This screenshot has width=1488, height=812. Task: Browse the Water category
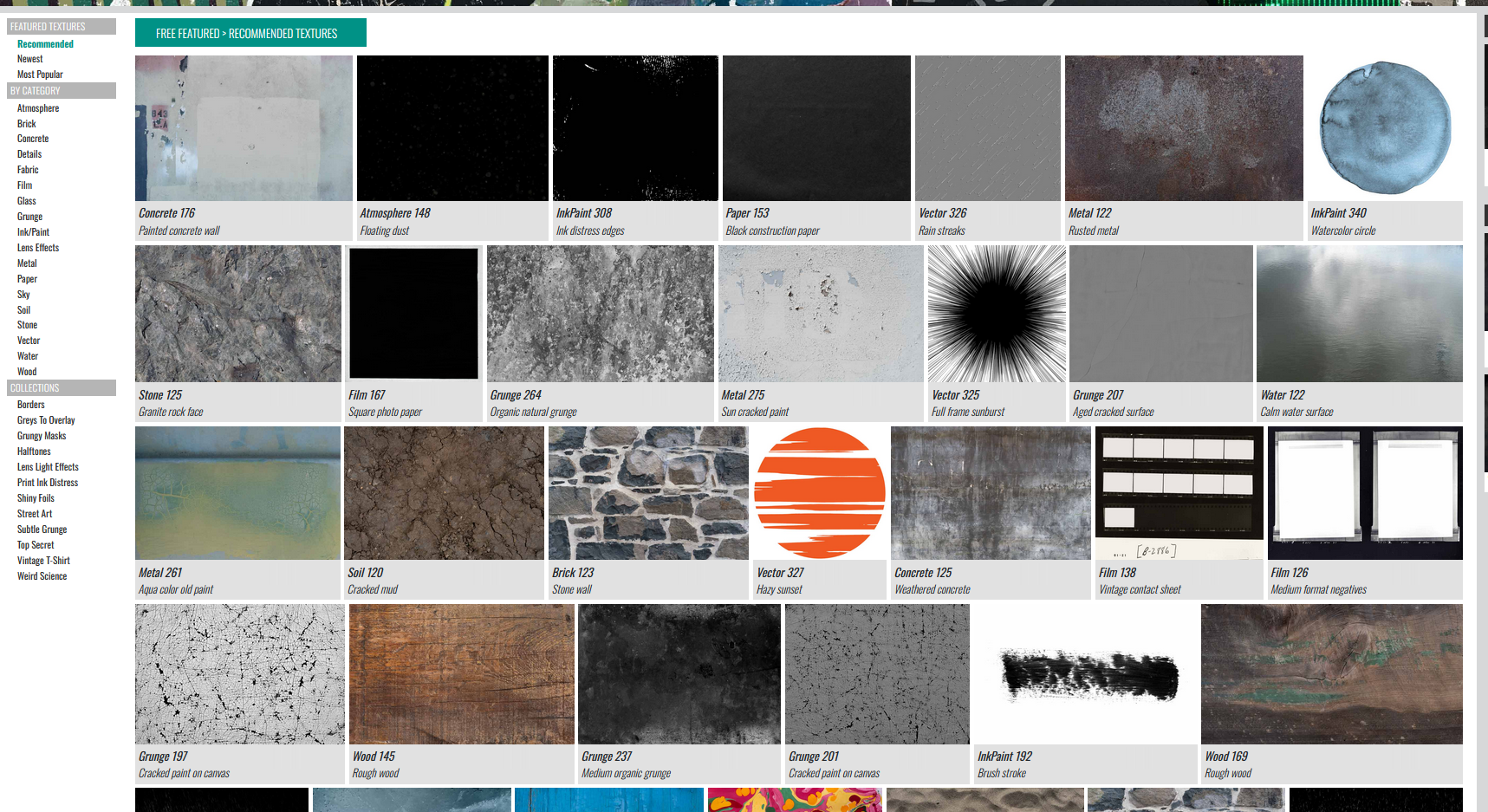[28, 356]
